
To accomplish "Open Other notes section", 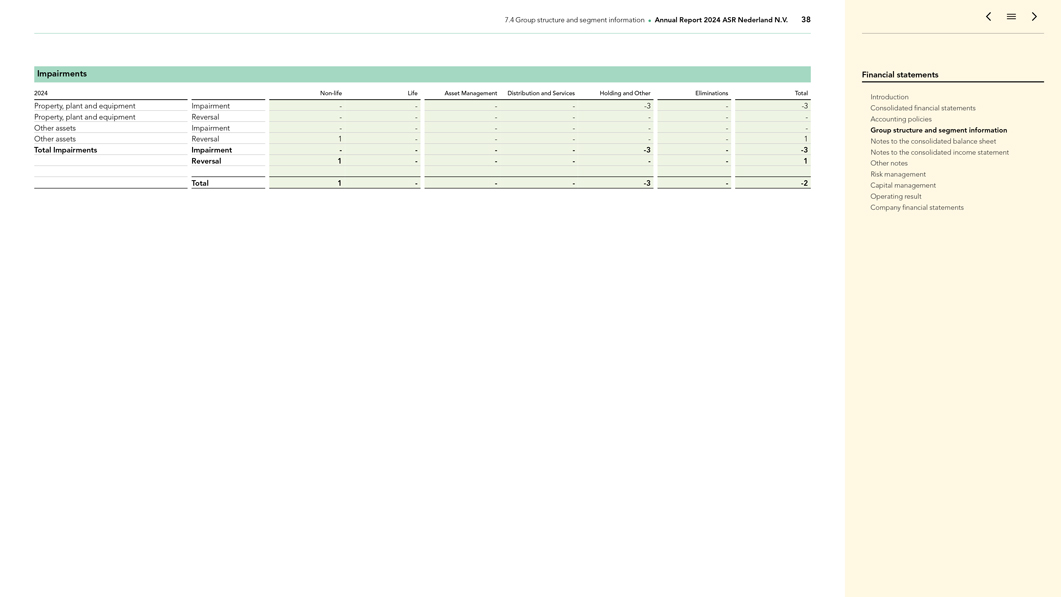I will 889,163.
